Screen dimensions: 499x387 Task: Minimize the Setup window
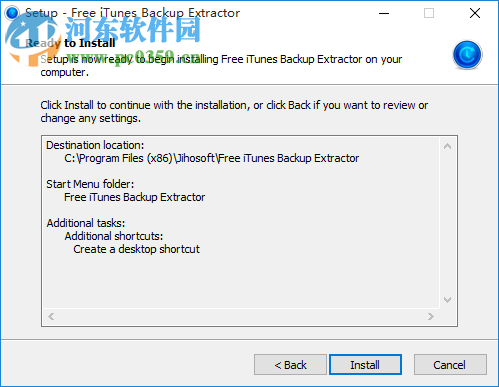coord(384,13)
